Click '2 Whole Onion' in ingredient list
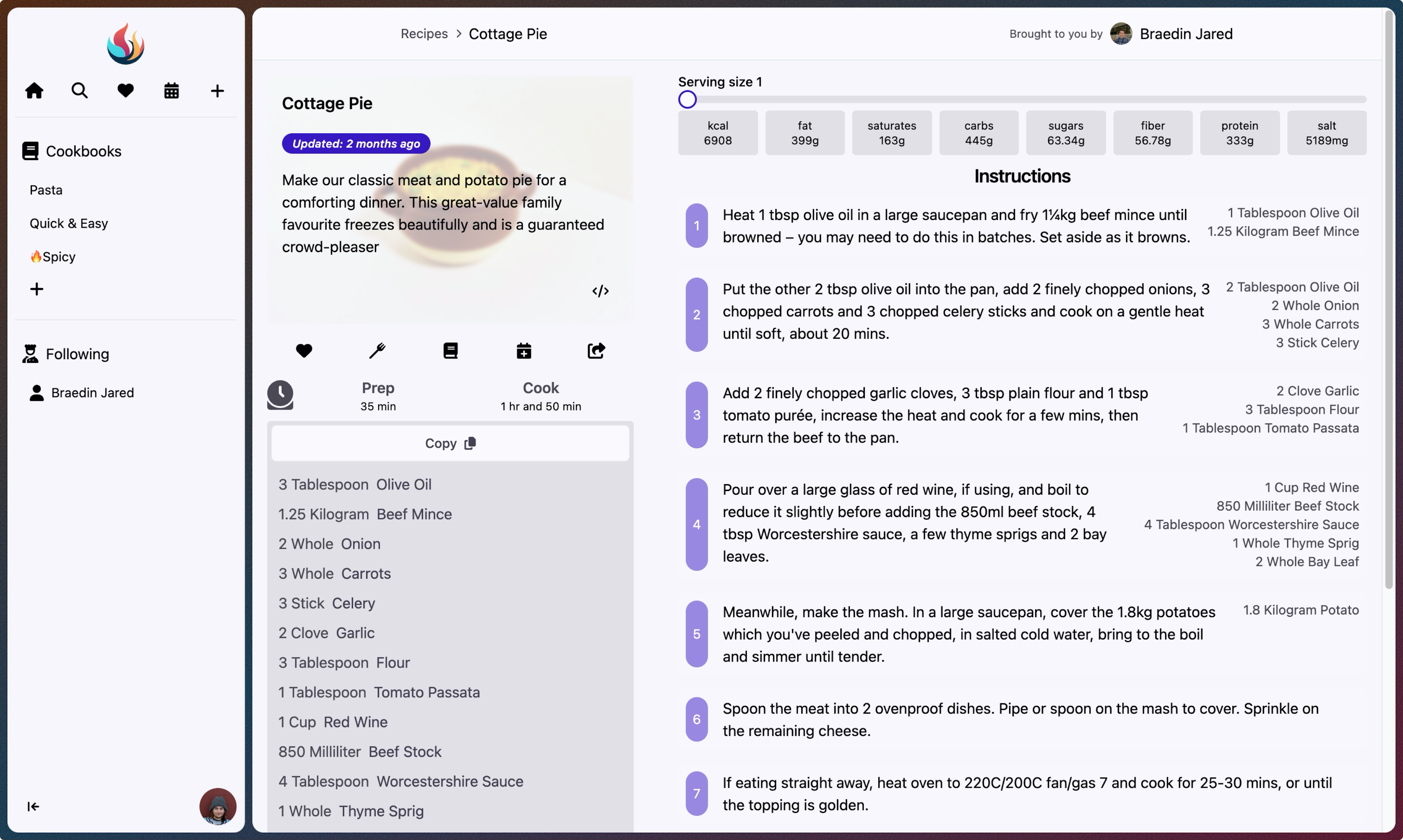Image resolution: width=1403 pixels, height=840 pixels. pyautogui.click(x=330, y=543)
